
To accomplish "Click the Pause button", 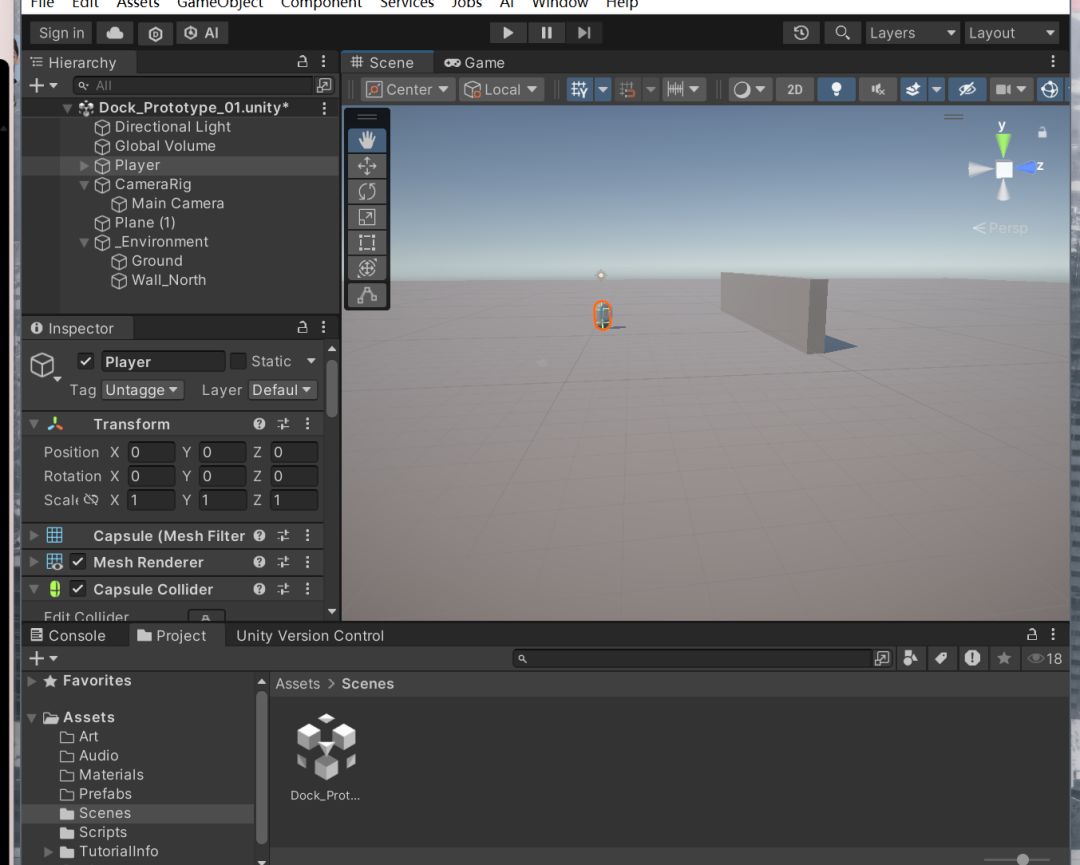I will click(546, 33).
